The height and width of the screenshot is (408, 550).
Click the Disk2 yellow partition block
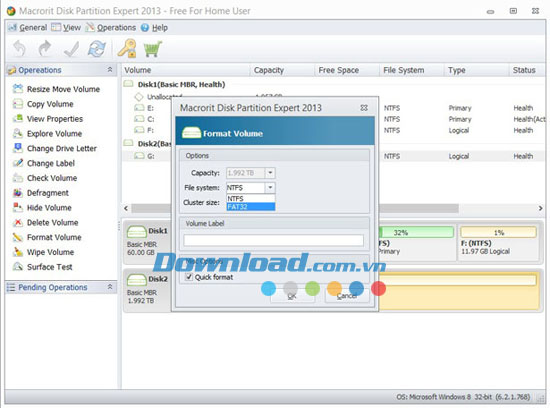pyautogui.click(x=459, y=291)
